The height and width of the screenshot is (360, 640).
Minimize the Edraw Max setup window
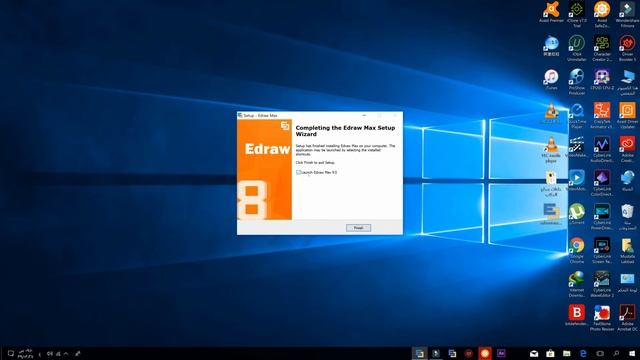point(364,116)
